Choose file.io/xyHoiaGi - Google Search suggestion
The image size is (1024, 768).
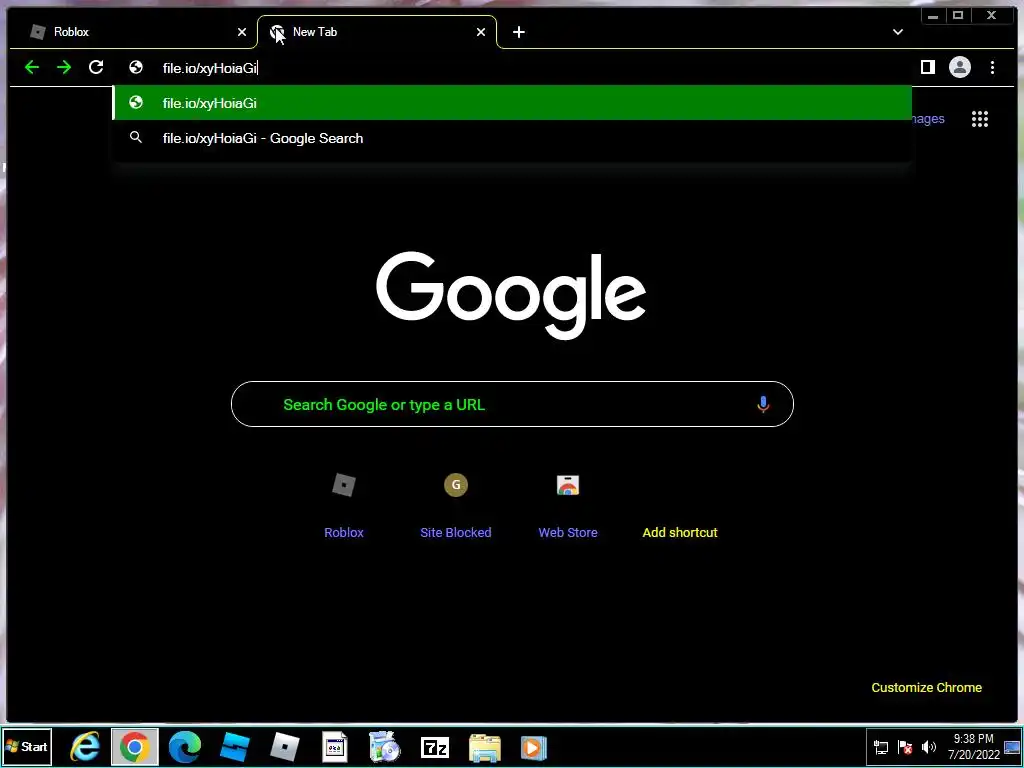pos(513,138)
